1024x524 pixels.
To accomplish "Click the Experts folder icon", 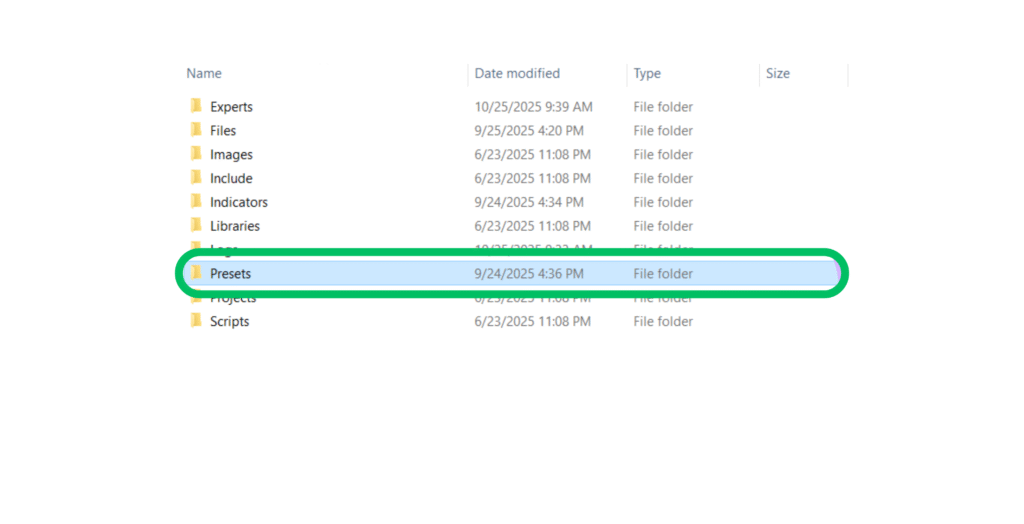I will tap(196, 106).
